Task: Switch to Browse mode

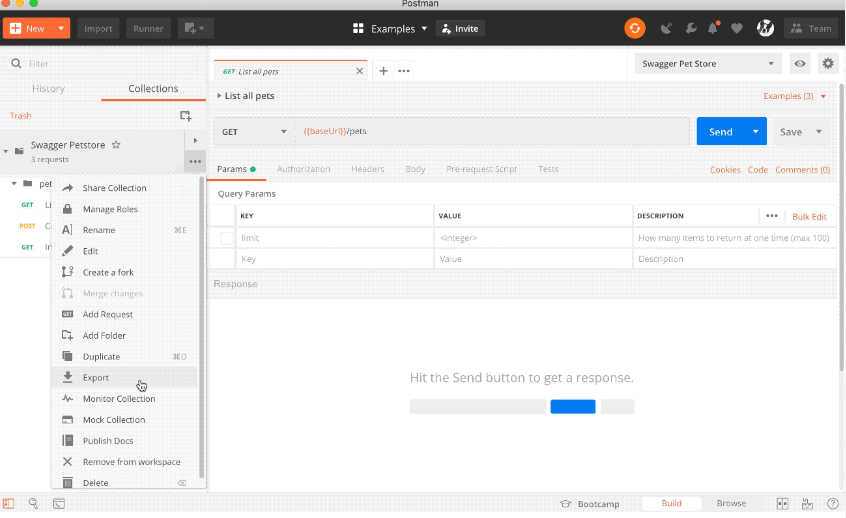Action: coord(731,503)
